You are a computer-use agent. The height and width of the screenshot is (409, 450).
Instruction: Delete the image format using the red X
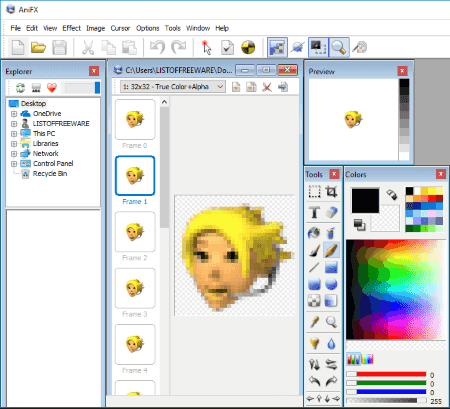pyautogui.click(x=267, y=87)
